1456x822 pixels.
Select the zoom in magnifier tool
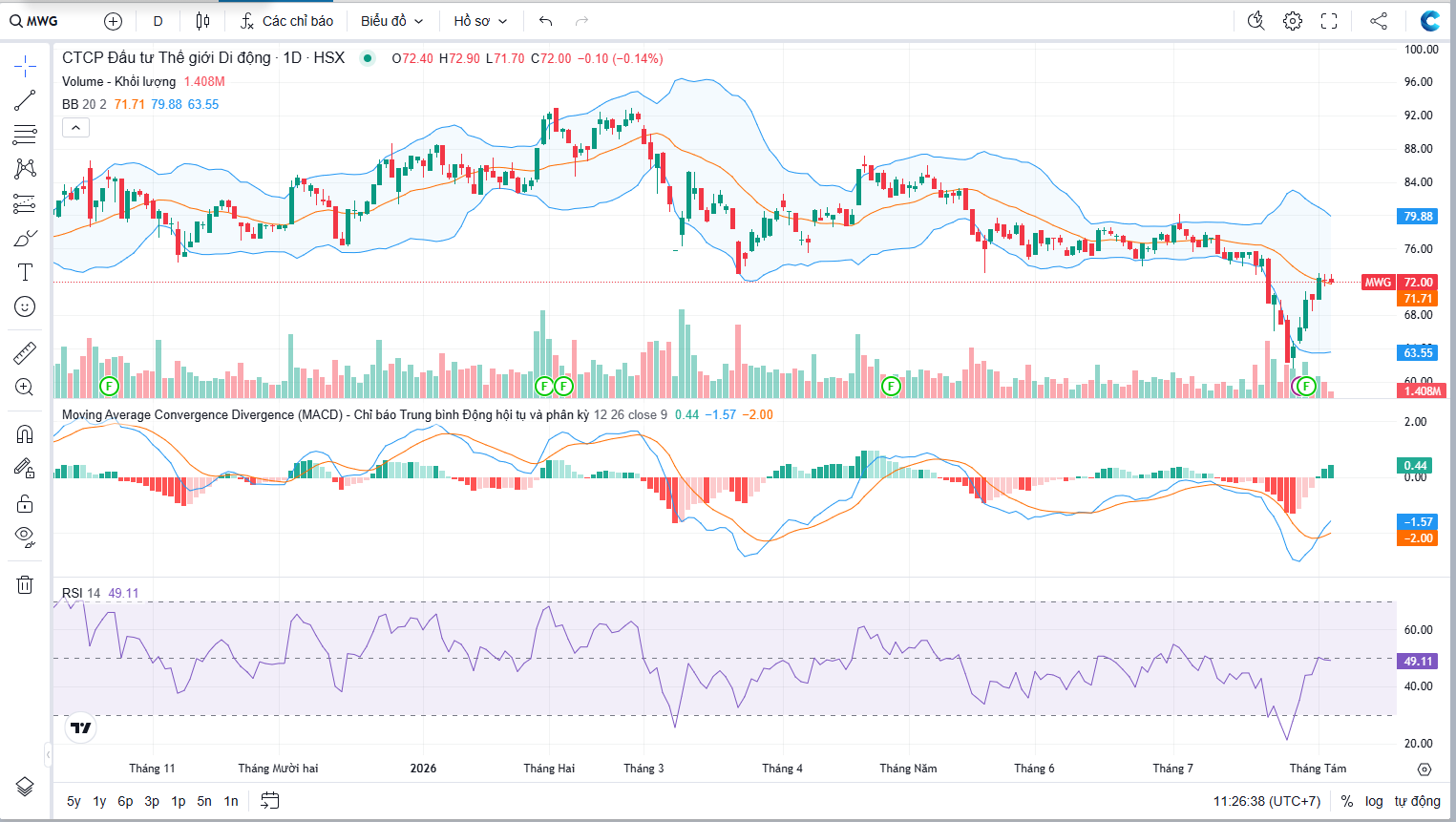point(25,388)
